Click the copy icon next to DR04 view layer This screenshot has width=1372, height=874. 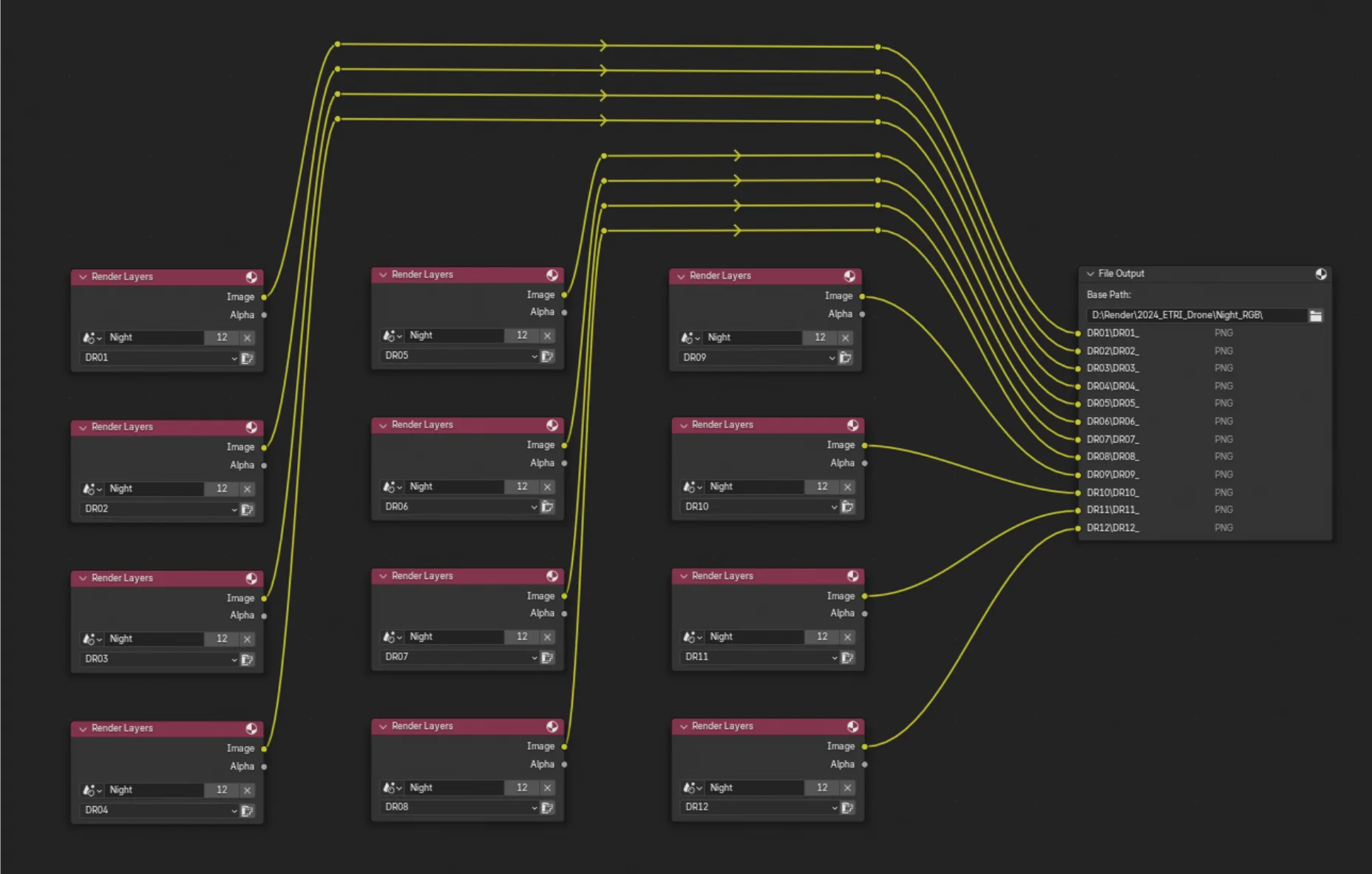tap(248, 810)
